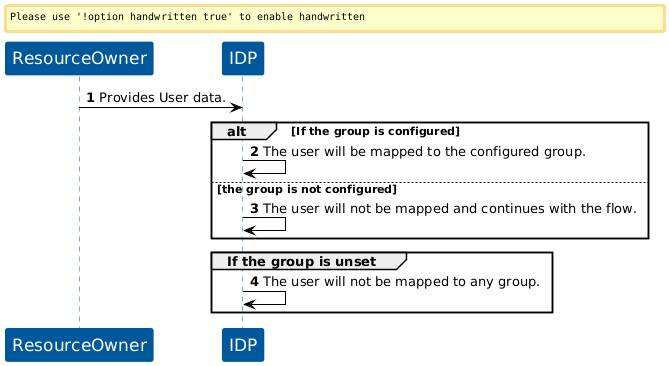Click the bottom IDP participant box
The width and height of the screenshot is (669, 366).
tap(243, 345)
